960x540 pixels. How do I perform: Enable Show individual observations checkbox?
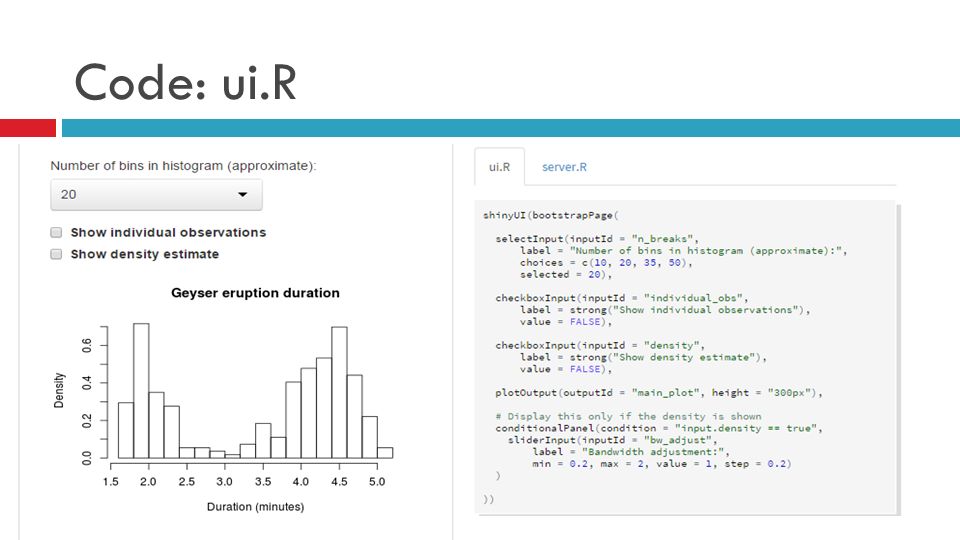tap(56, 233)
